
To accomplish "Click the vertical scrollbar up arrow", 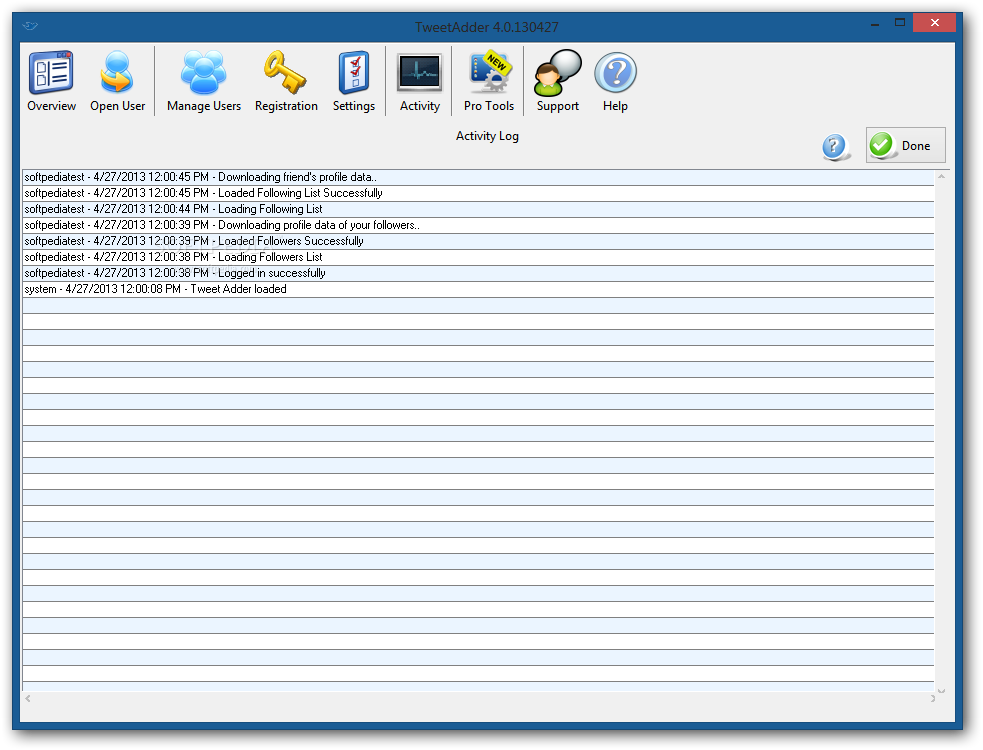I will click(941, 177).
